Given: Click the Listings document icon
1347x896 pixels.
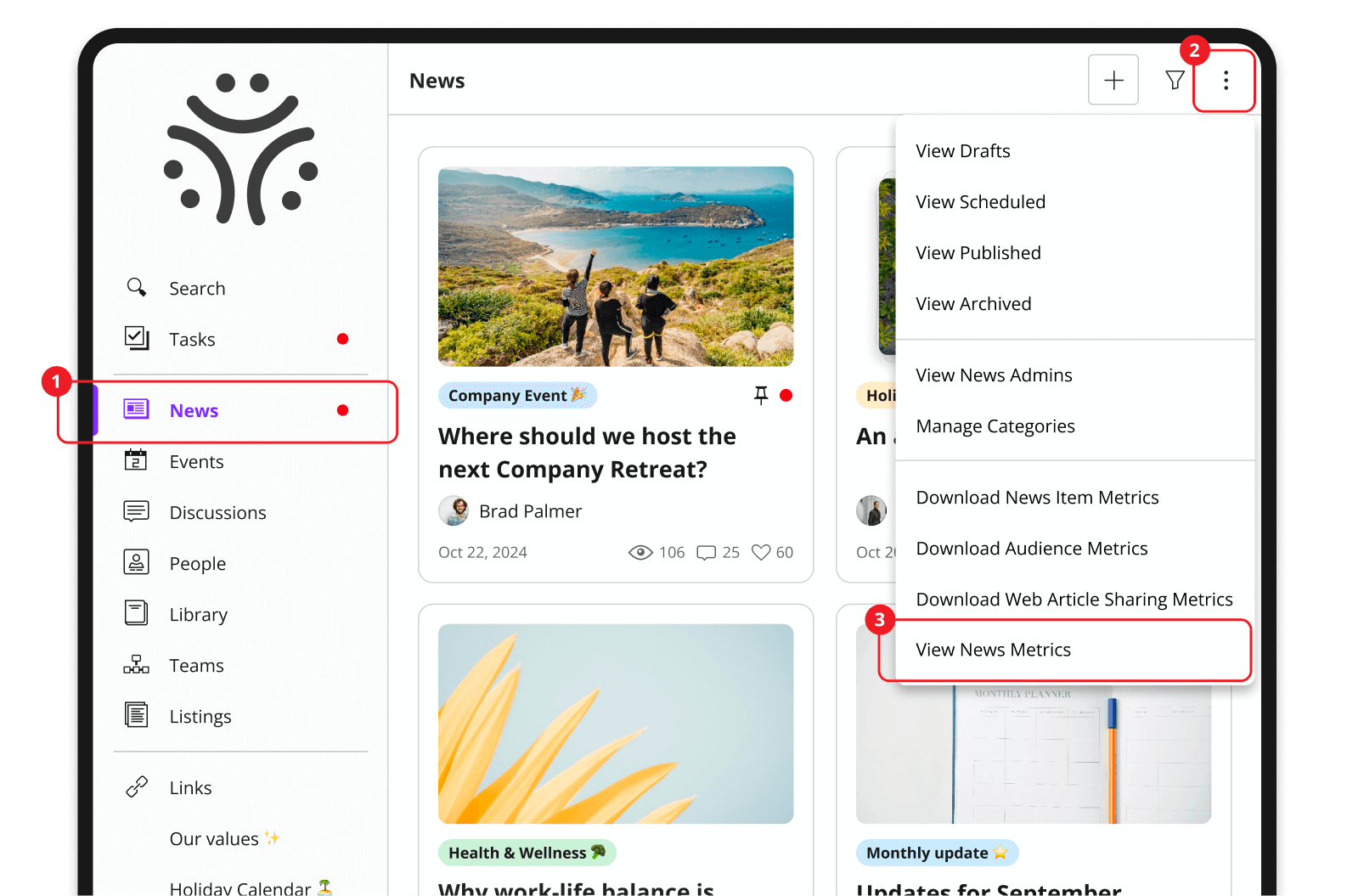Looking at the screenshot, I should click(x=136, y=715).
